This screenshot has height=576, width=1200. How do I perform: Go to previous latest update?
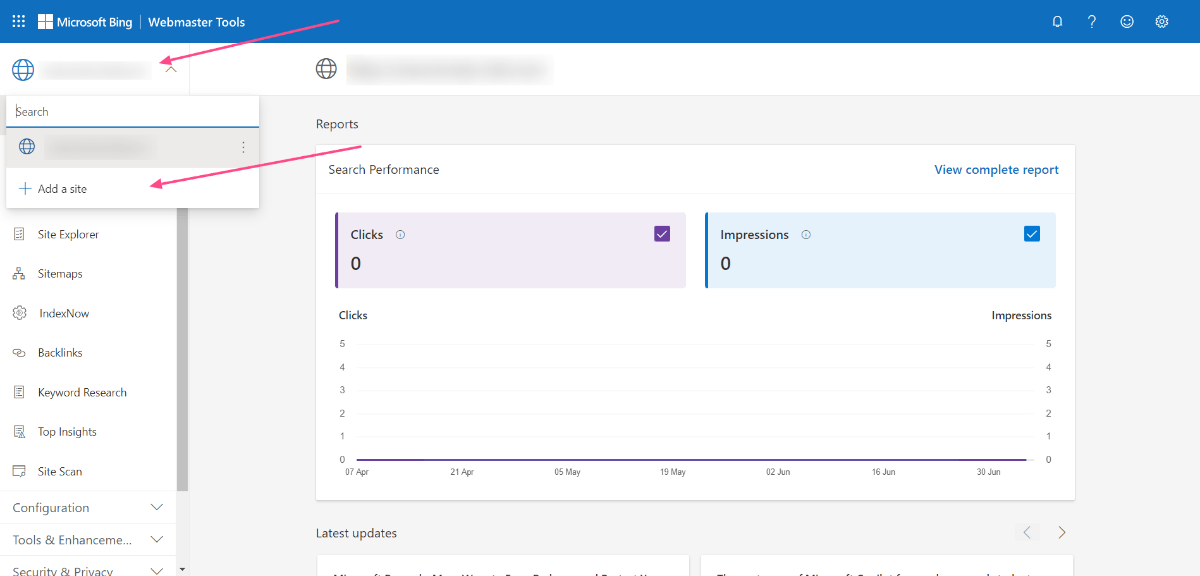[1027, 532]
